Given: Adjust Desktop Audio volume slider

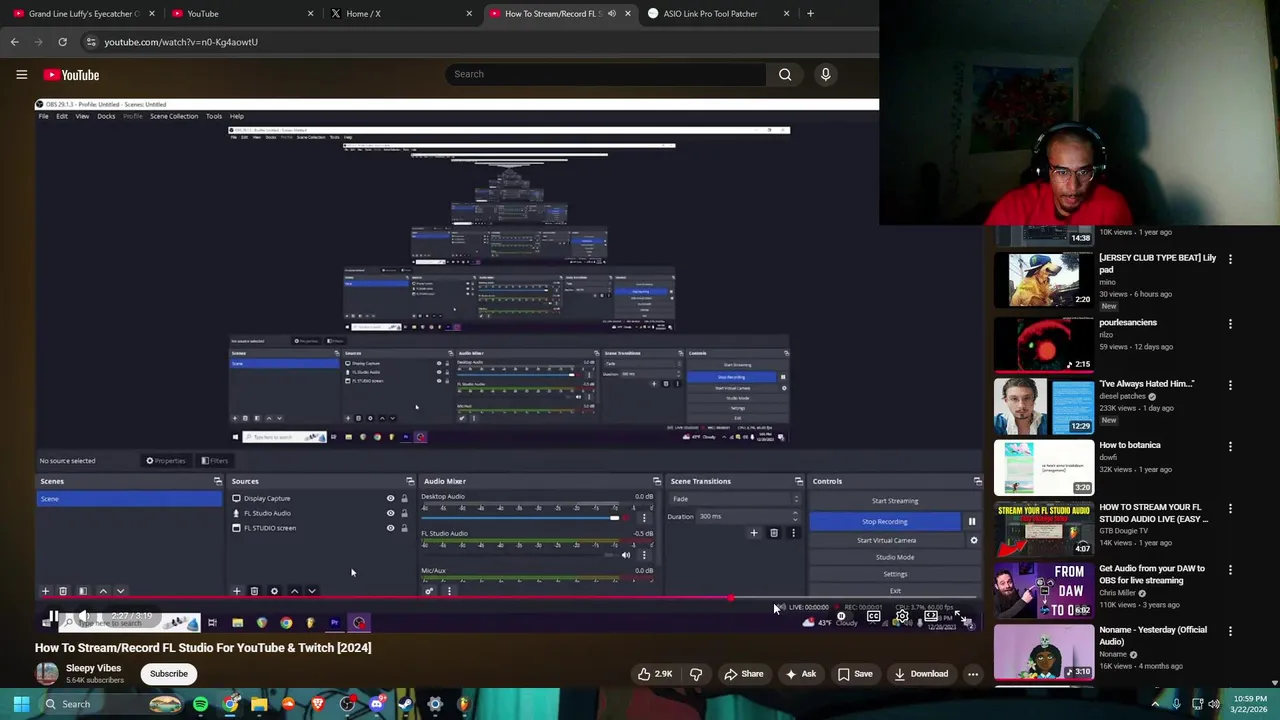Looking at the screenshot, I should pos(520,518).
